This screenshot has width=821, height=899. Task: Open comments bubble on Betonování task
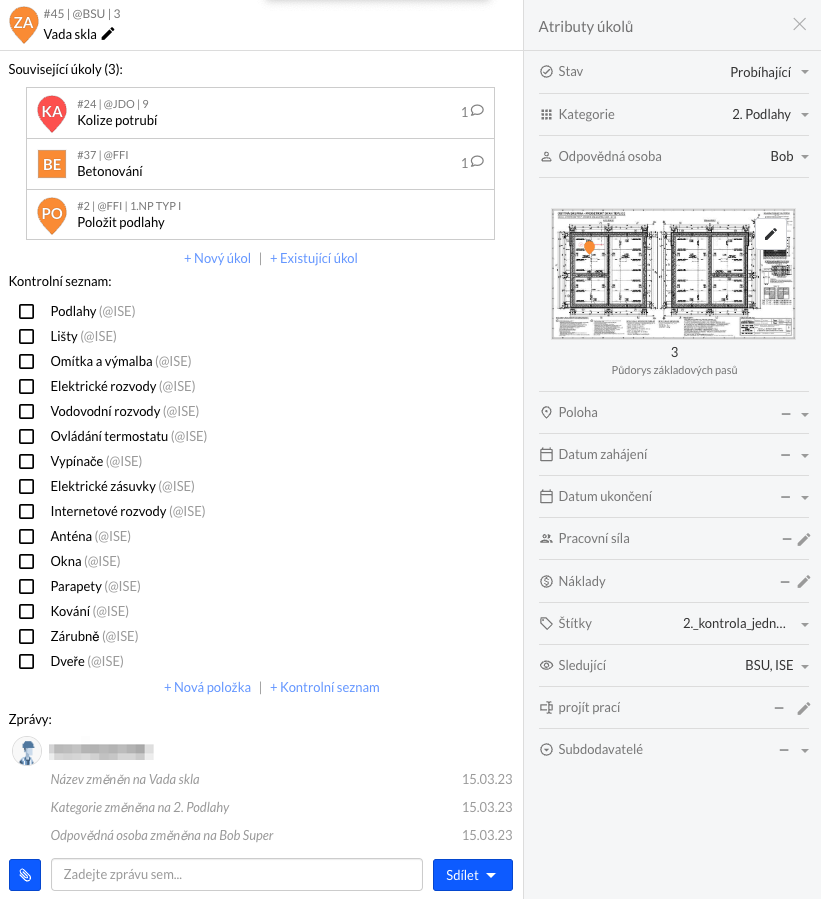tap(472, 162)
